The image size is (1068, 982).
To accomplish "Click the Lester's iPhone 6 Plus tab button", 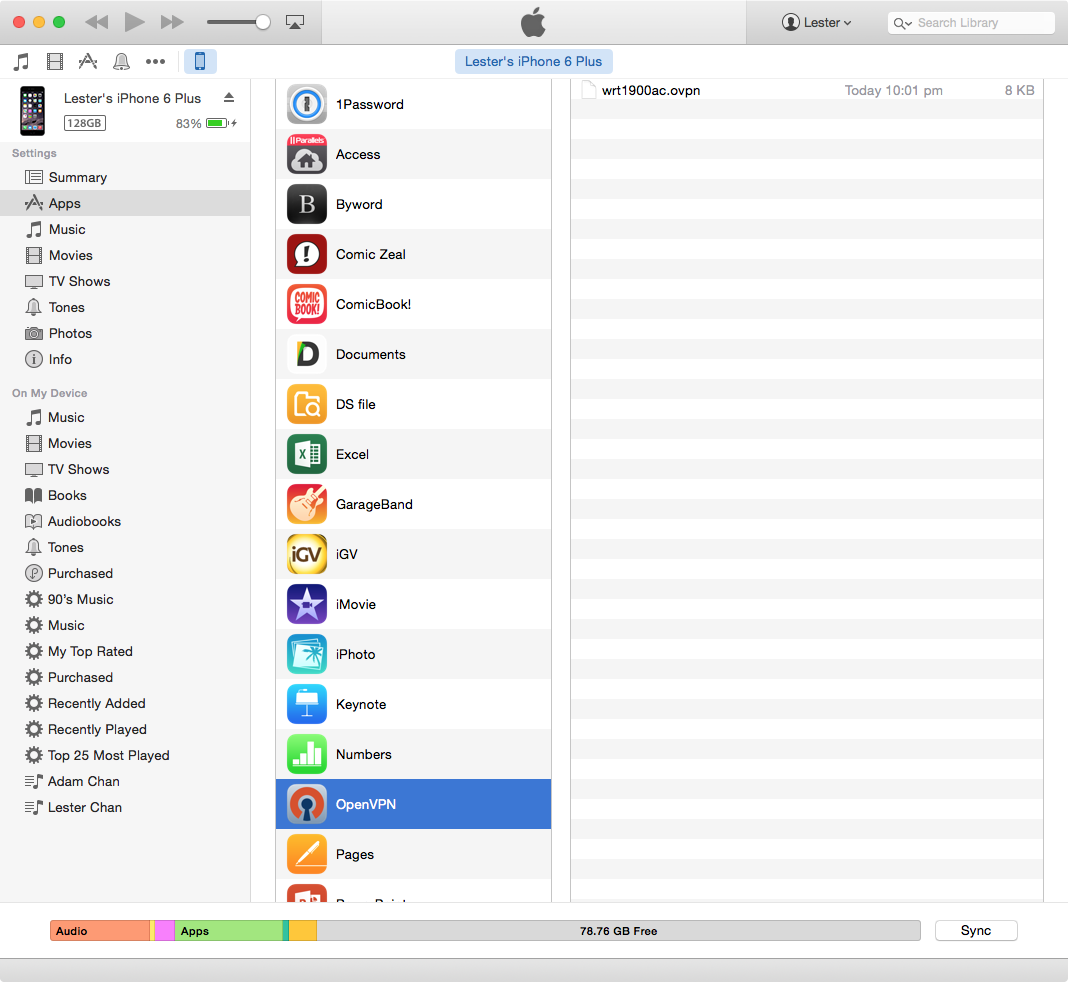I will [x=533, y=62].
